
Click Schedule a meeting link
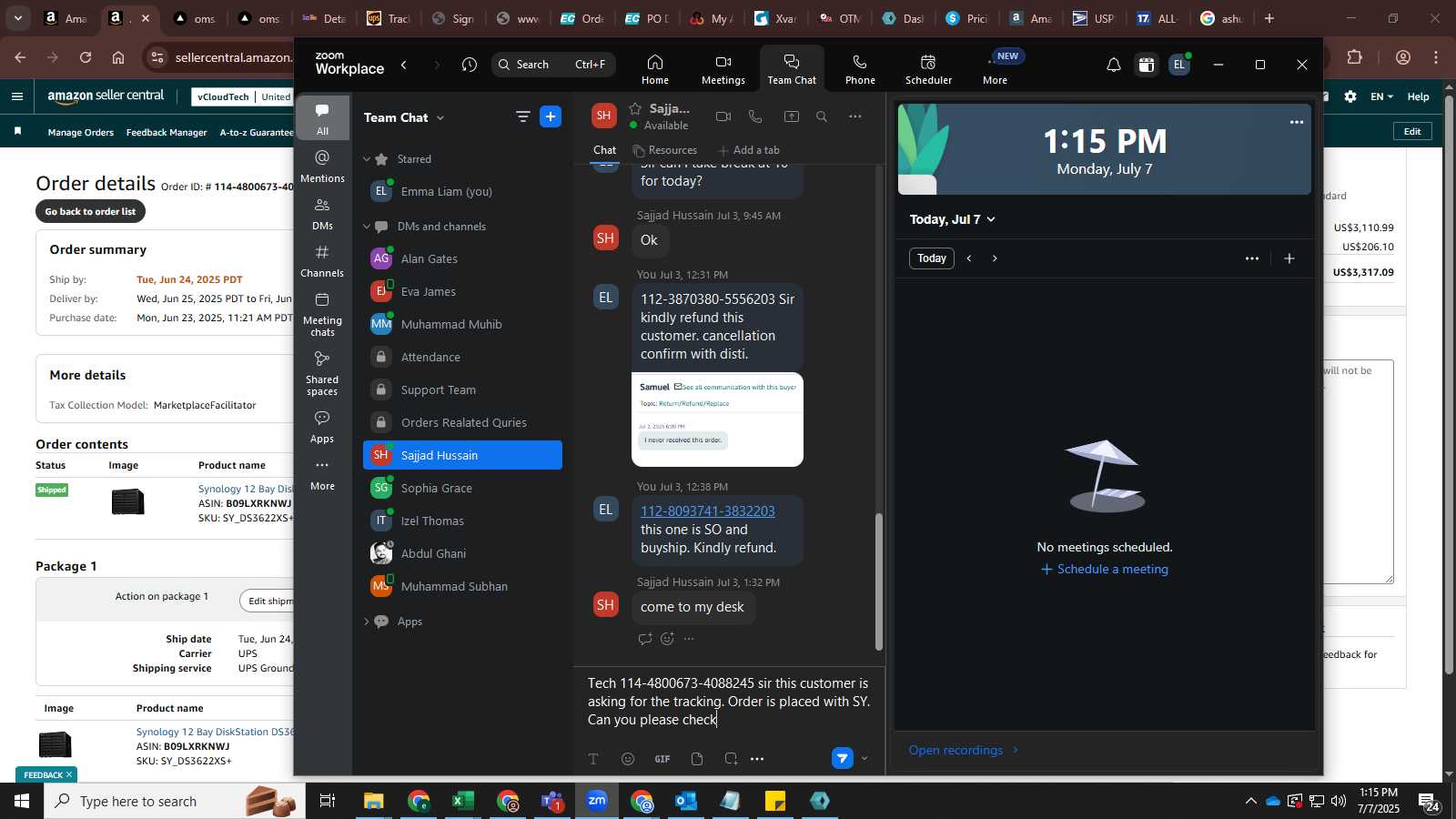coord(1105,570)
